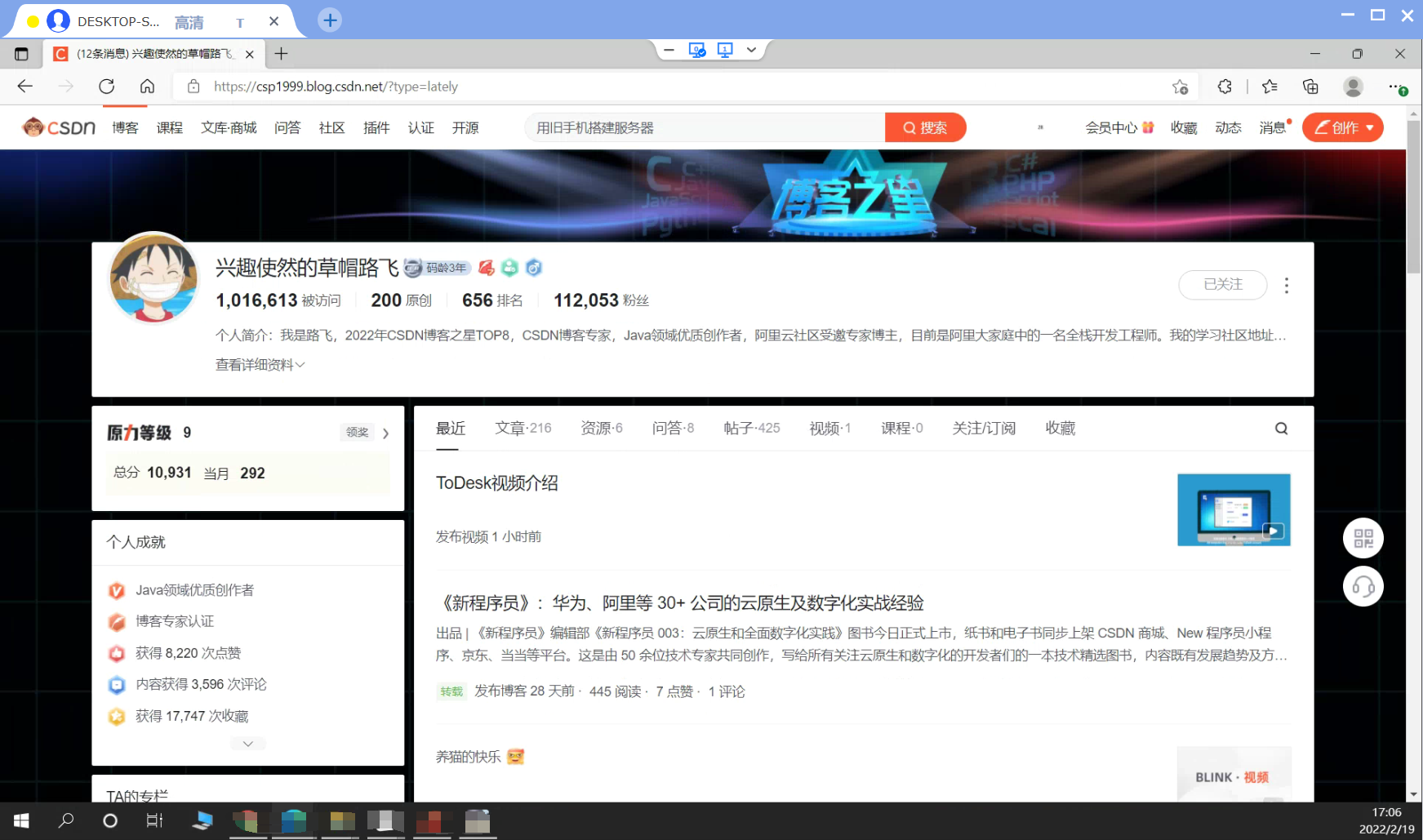
Task: Open the 《新程序员》 article title
Action: (679, 603)
